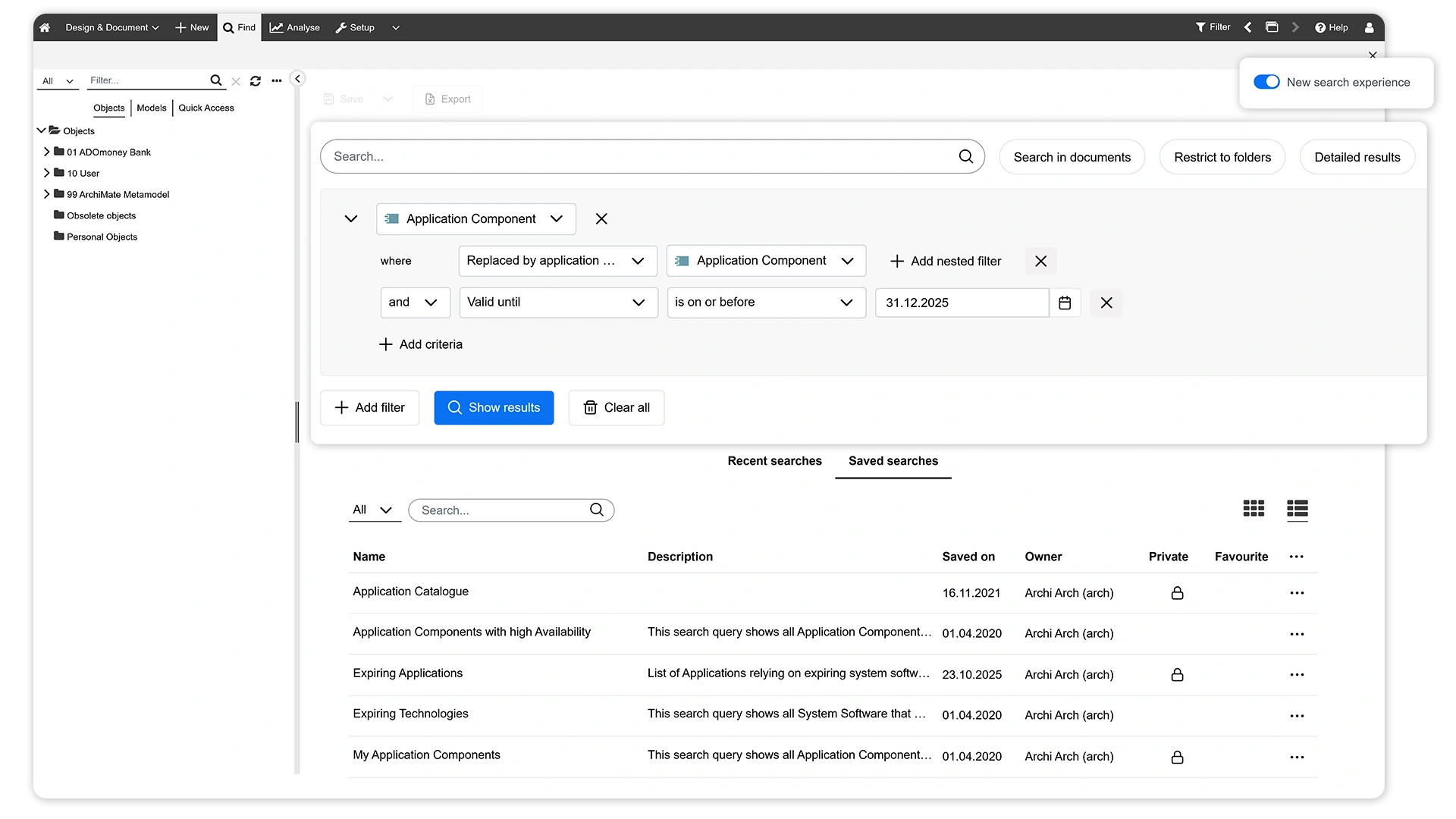Open the Home icon in the top menu

[44, 27]
